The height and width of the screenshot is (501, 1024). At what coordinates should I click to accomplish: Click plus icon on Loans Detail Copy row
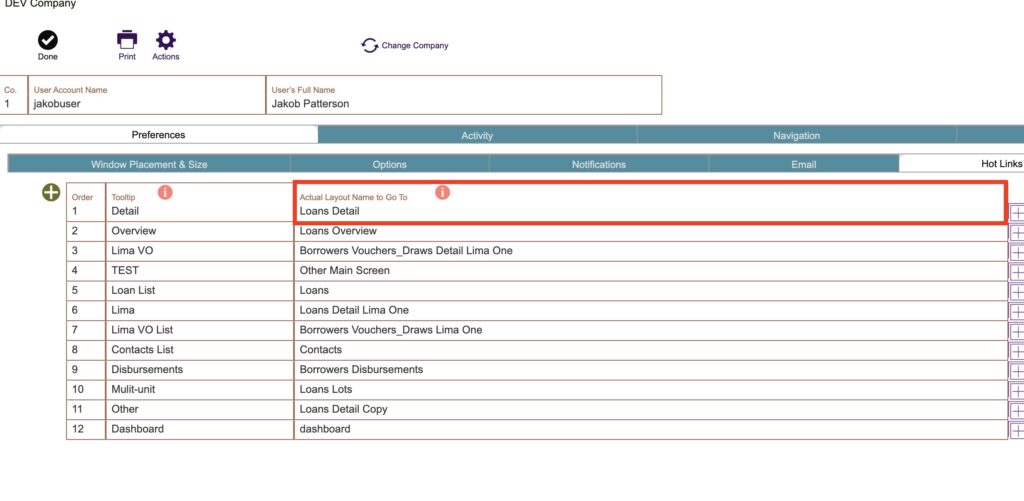pyautogui.click(x=1017, y=410)
